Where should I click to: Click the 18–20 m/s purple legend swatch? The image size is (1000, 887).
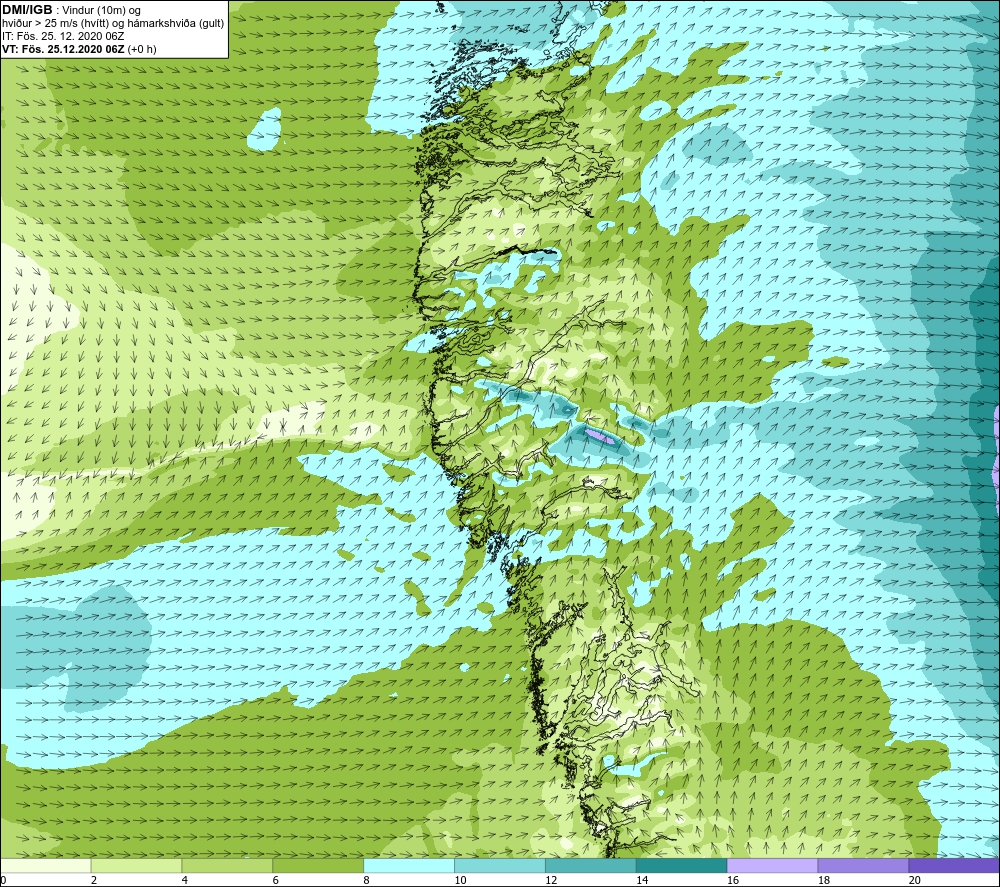(864, 866)
